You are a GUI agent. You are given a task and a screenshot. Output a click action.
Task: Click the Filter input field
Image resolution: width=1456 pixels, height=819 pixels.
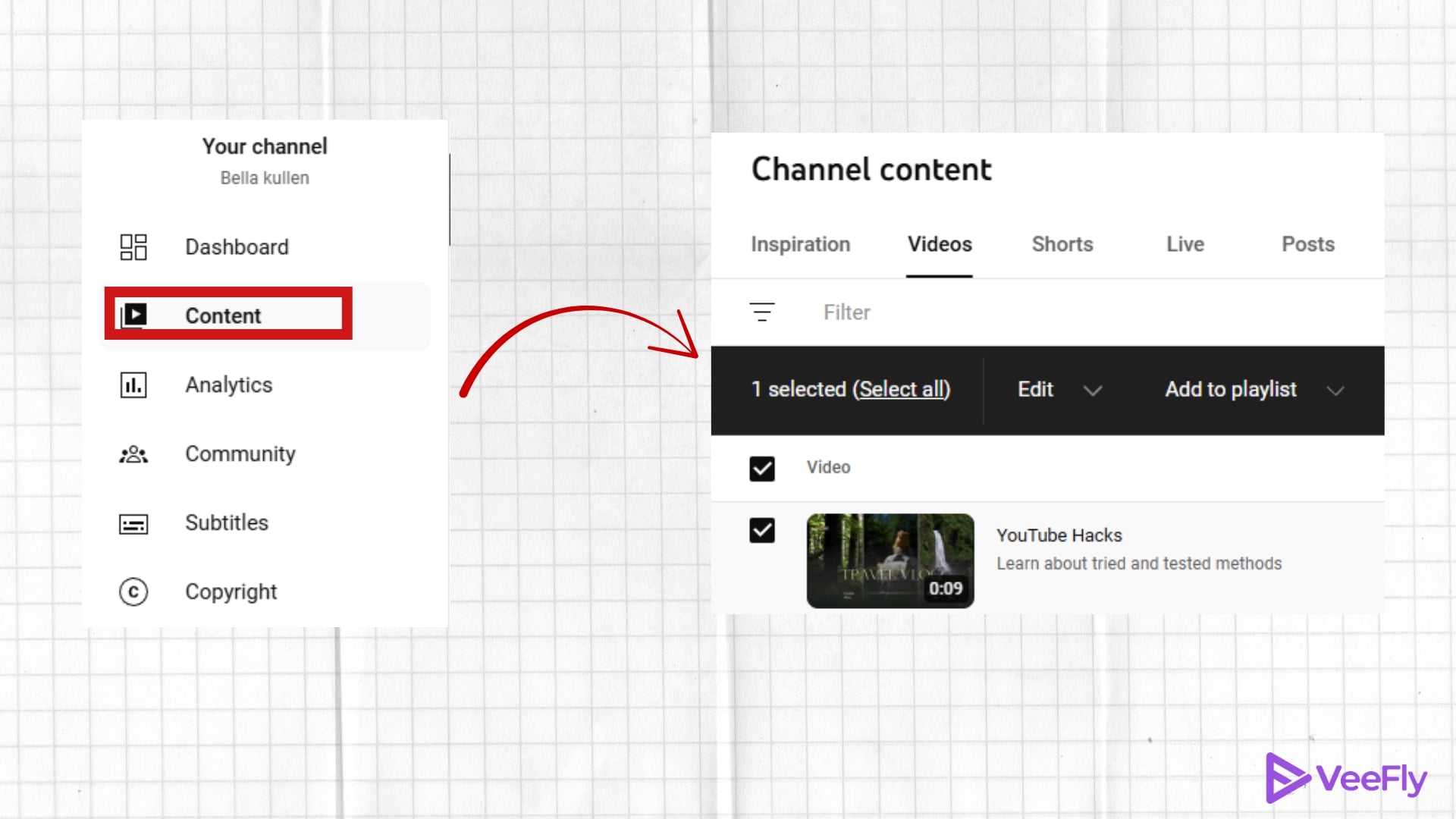[x=847, y=312]
